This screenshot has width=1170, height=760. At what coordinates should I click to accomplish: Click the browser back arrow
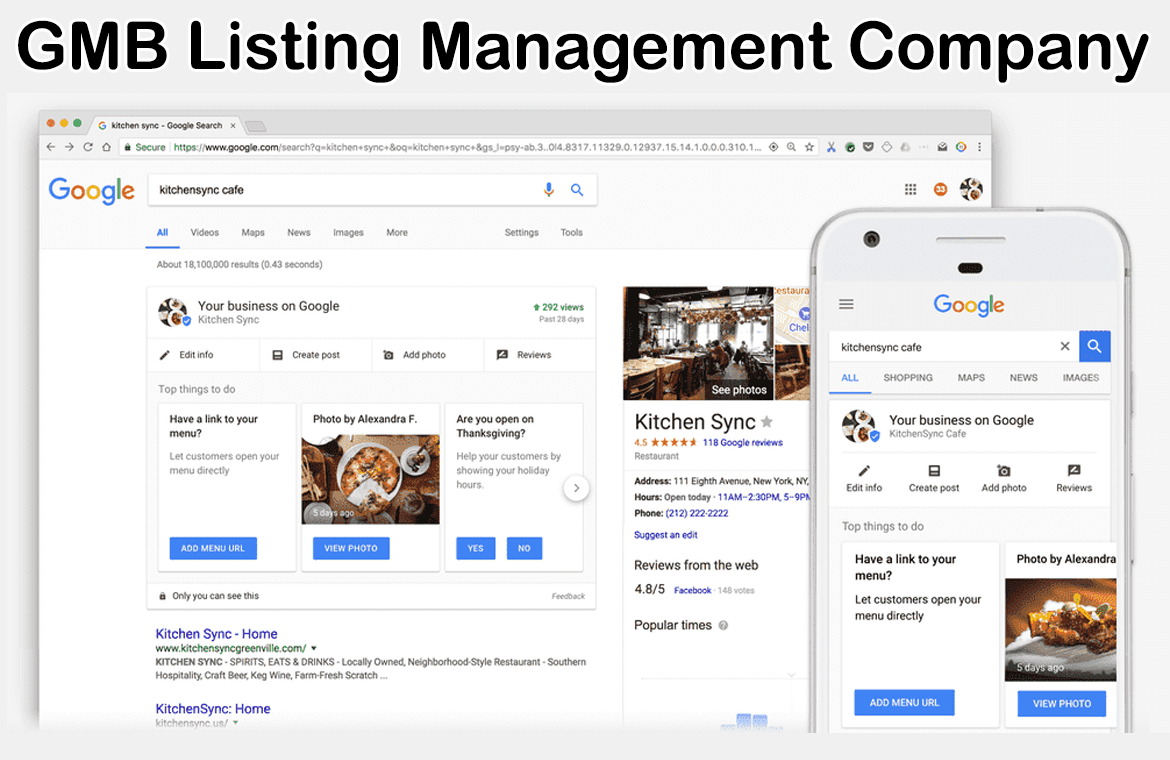[51, 147]
